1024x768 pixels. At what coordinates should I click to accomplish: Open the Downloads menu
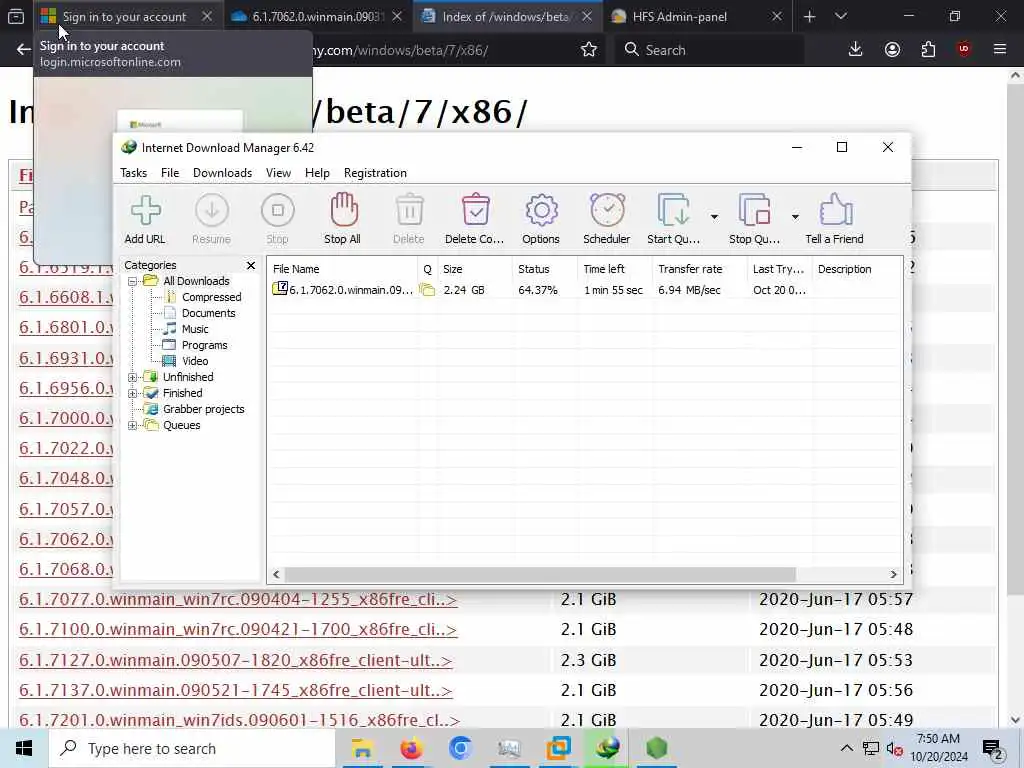(222, 173)
